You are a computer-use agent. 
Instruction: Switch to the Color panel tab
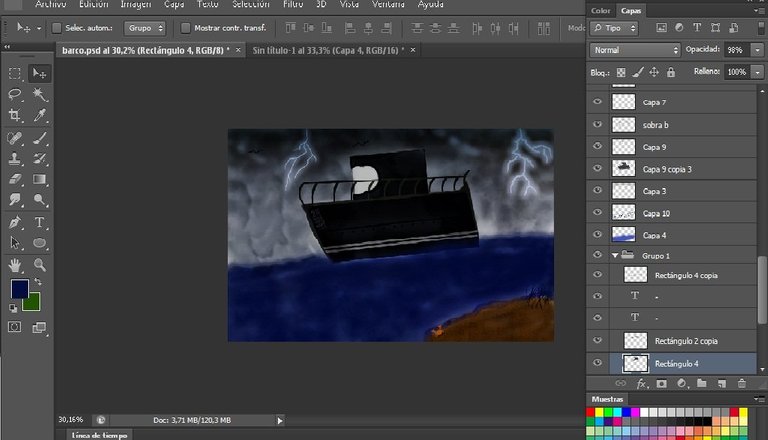click(x=600, y=10)
